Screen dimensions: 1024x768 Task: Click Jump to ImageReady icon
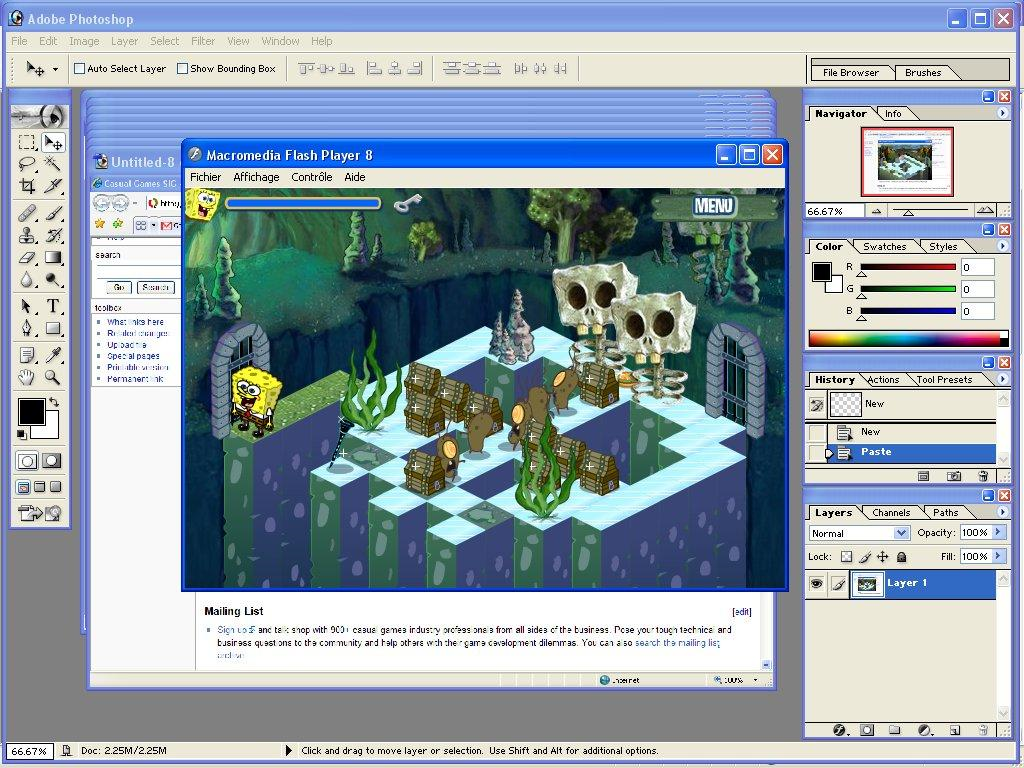point(40,513)
